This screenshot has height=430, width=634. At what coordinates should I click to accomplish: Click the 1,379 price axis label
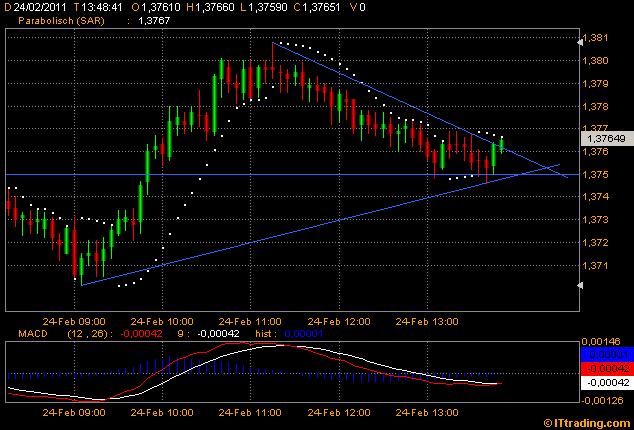click(596, 84)
